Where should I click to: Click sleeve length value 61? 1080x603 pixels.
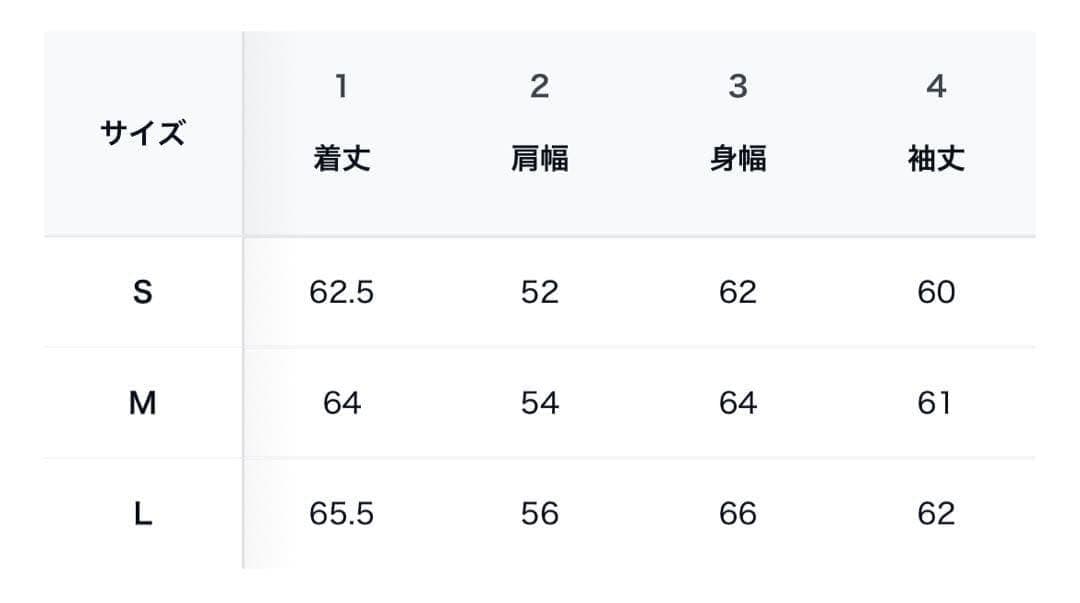point(936,403)
